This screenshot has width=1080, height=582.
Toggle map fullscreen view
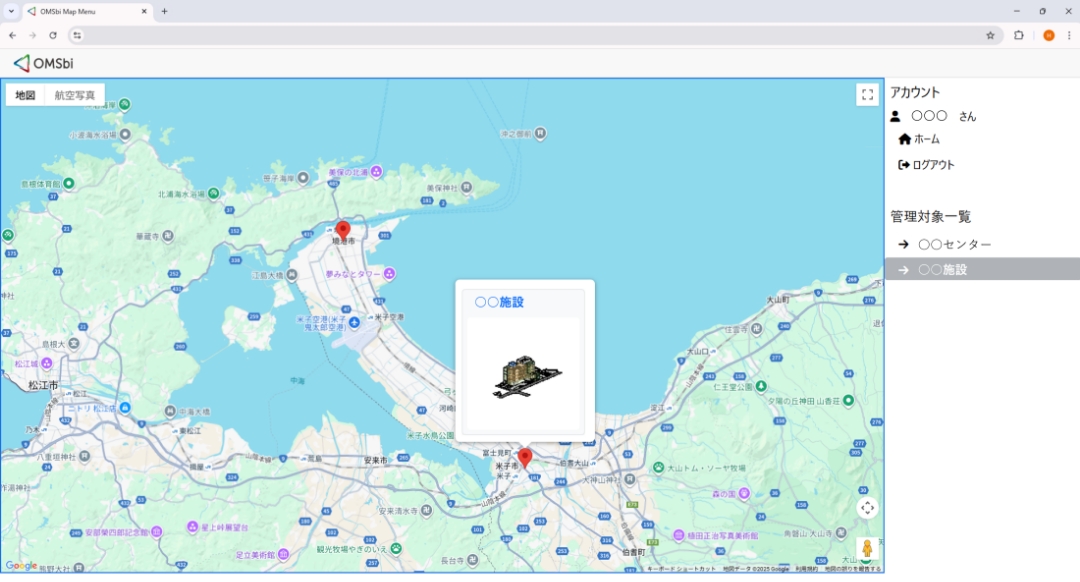(867, 95)
